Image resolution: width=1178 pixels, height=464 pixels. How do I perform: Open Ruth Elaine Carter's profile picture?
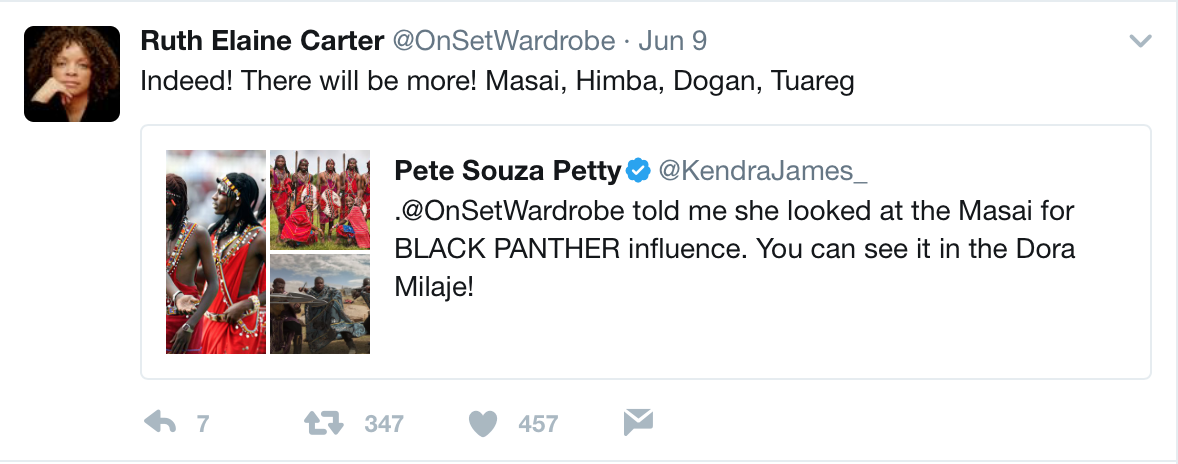(x=72, y=74)
